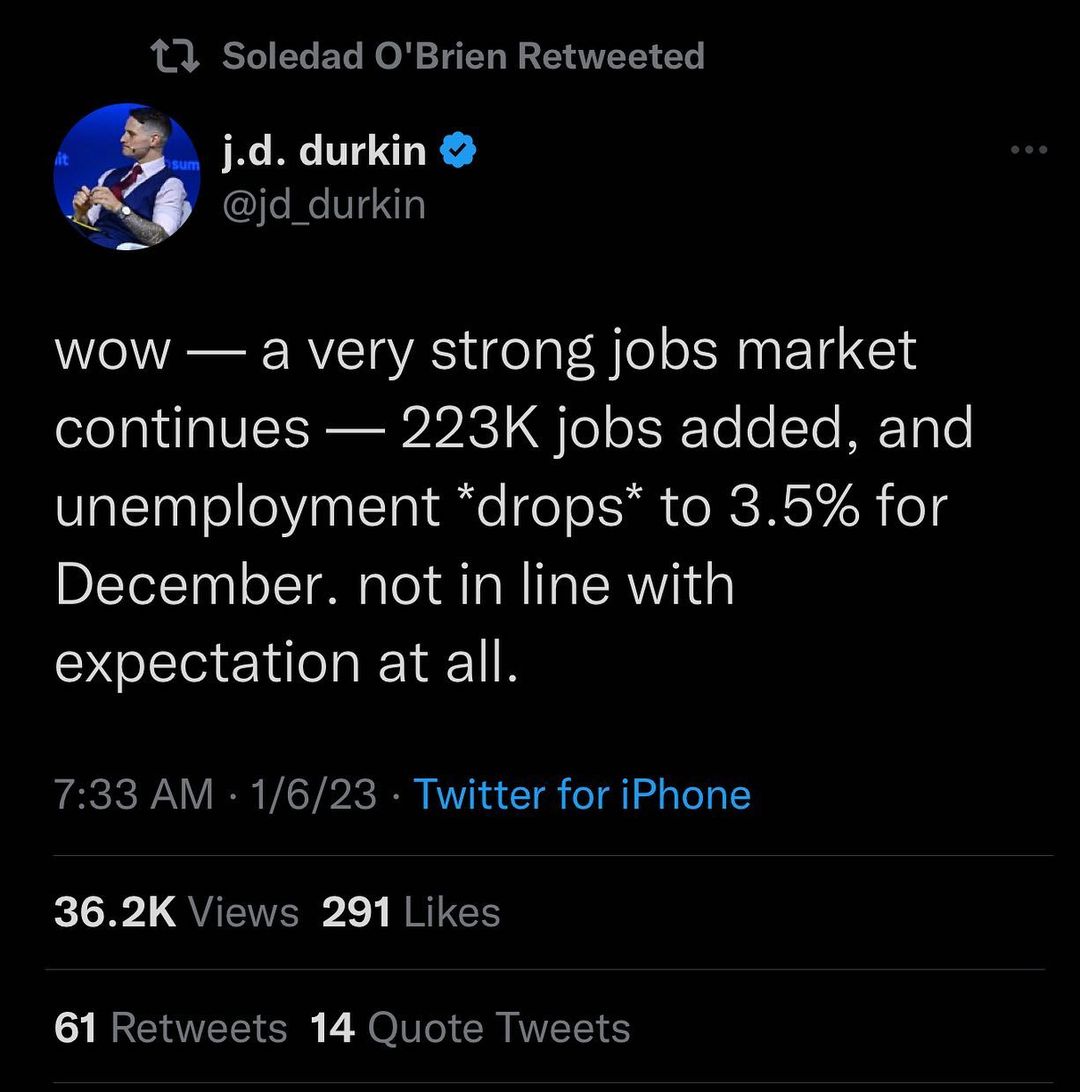1080x1092 pixels.
Task: Open the @jd_durkin handle
Action: [324, 204]
